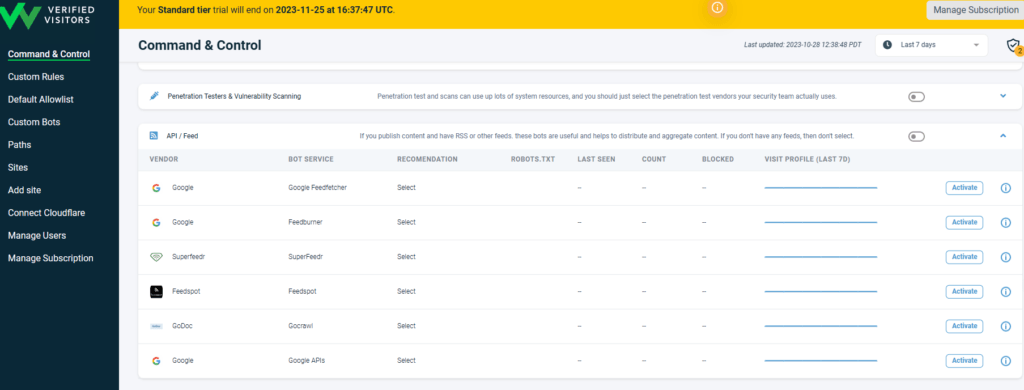Click Google logo in Google Feedfetcher row

tap(156, 187)
